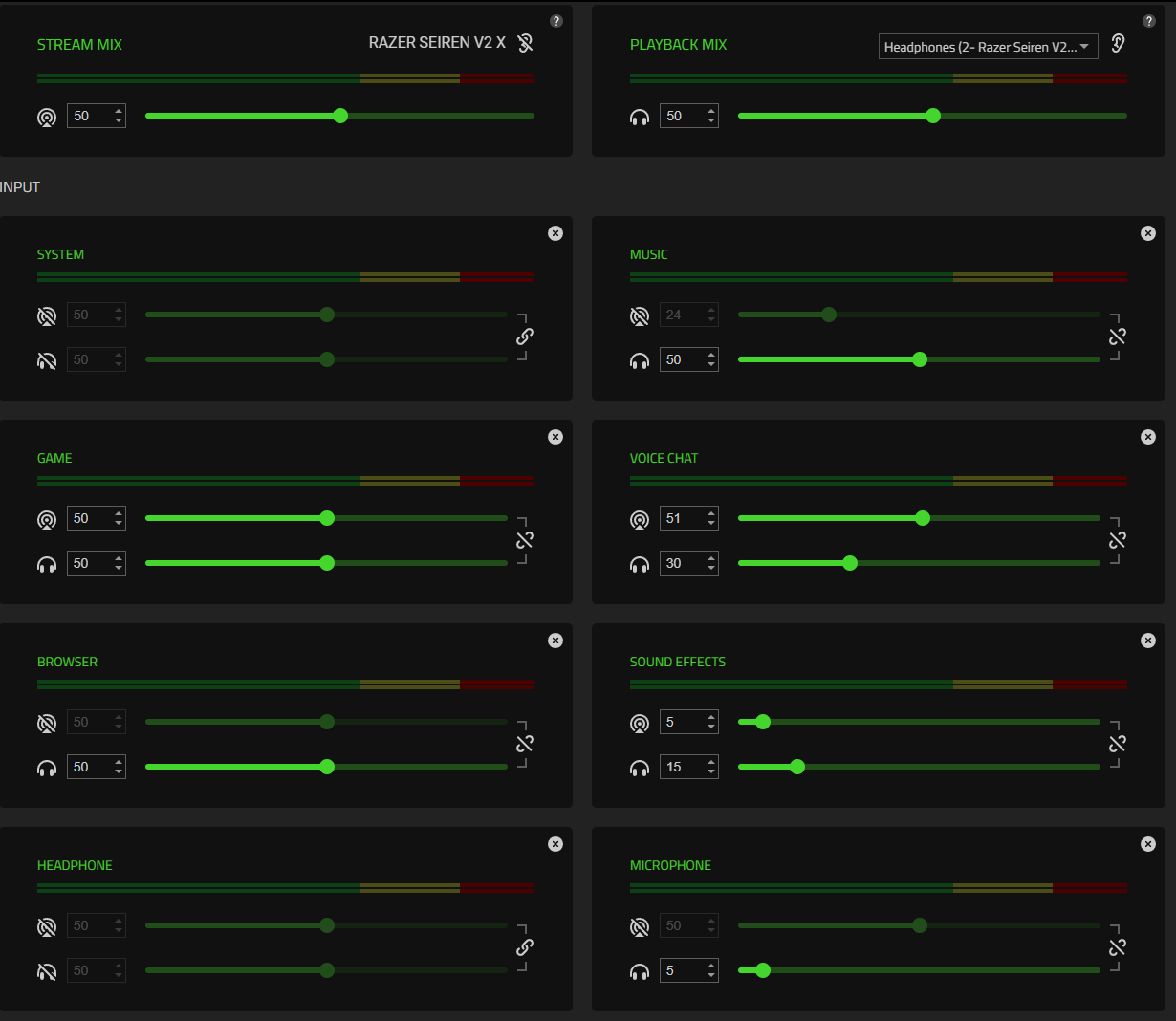Remove the Voice Chat channel
The width and height of the screenshot is (1176, 1021).
coord(1148,437)
